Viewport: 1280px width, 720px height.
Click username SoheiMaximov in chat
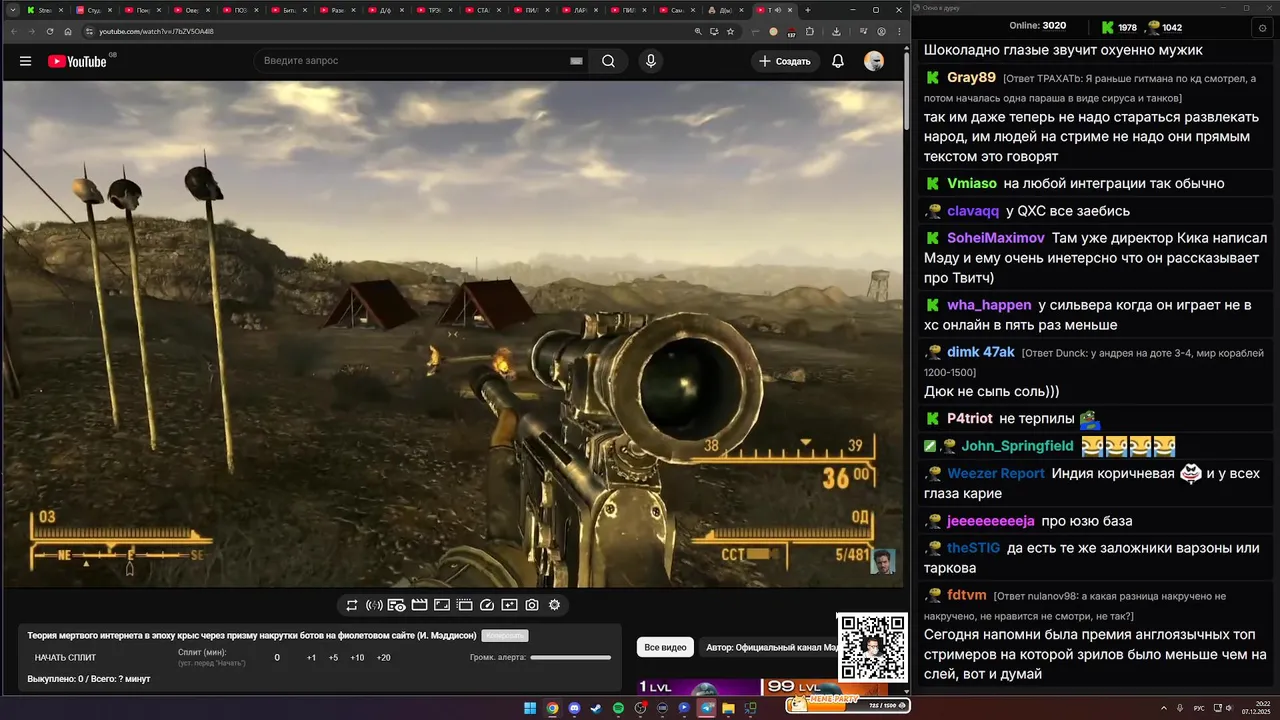pos(996,238)
